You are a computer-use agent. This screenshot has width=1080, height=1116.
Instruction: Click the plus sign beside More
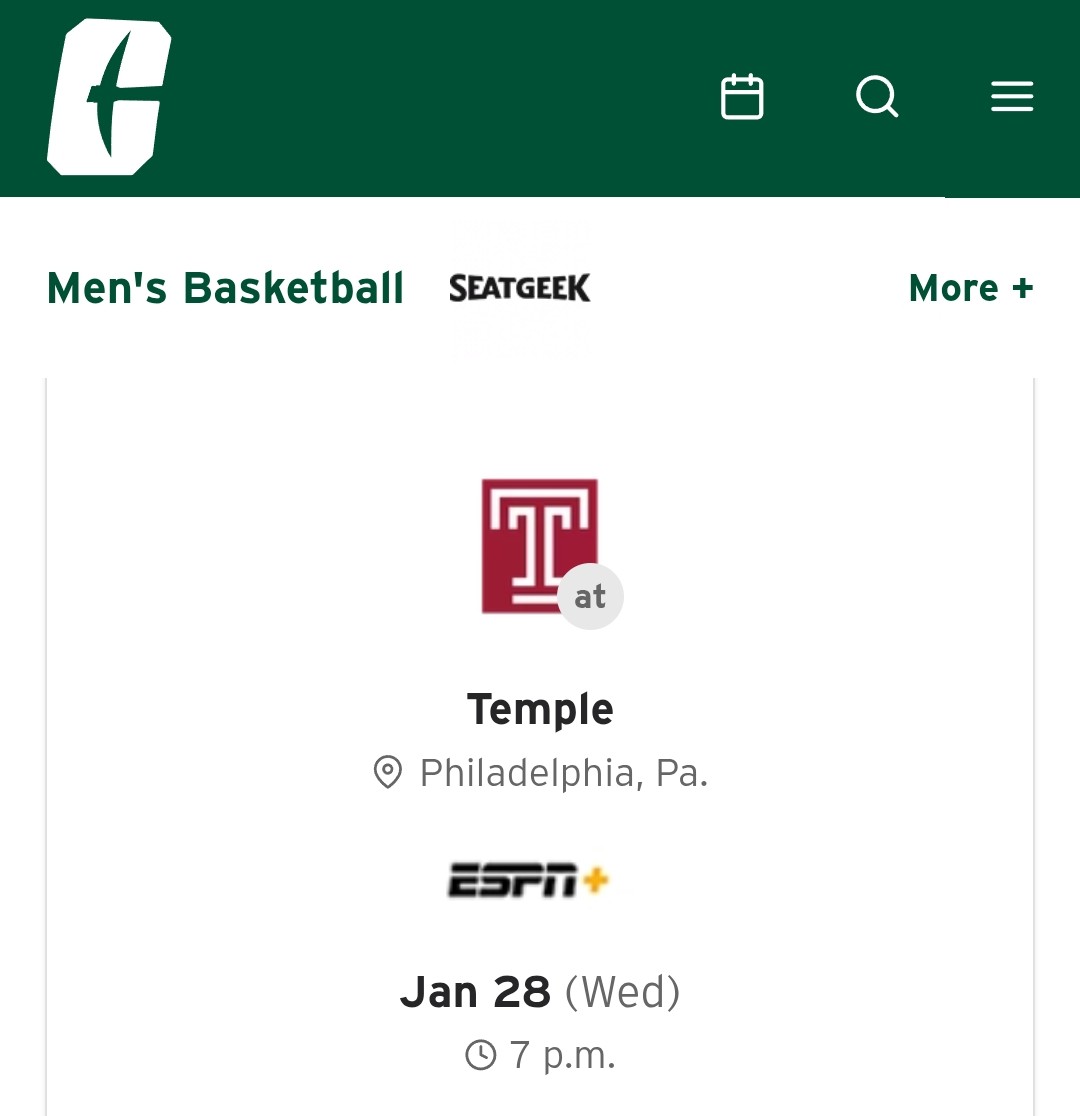1022,288
